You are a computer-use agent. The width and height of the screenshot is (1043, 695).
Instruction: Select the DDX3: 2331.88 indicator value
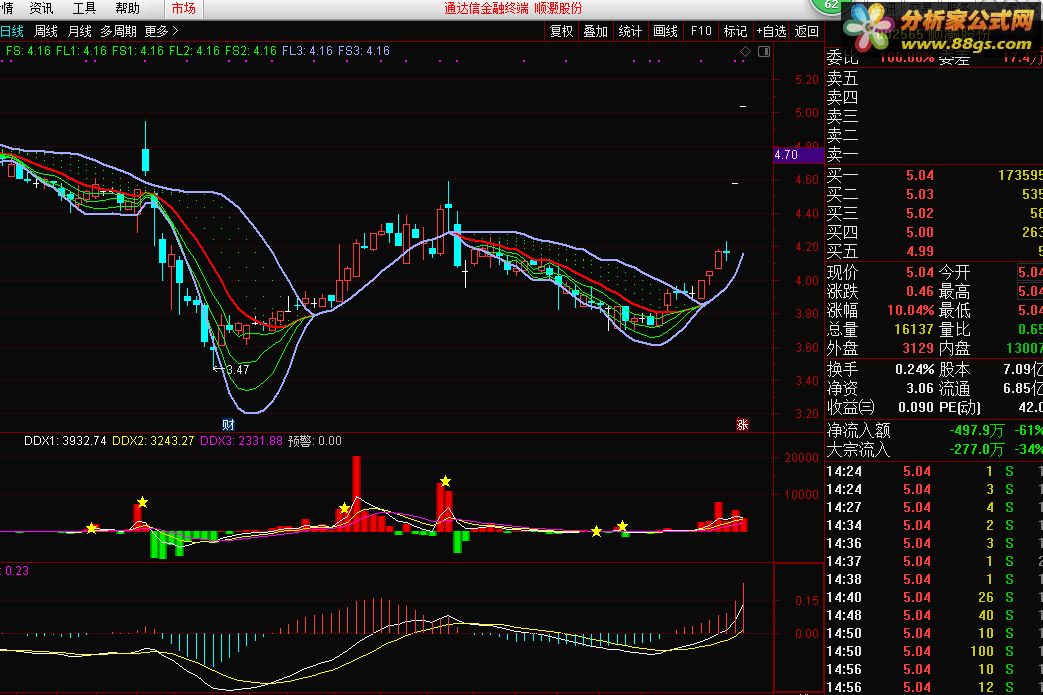[x=241, y=441]
